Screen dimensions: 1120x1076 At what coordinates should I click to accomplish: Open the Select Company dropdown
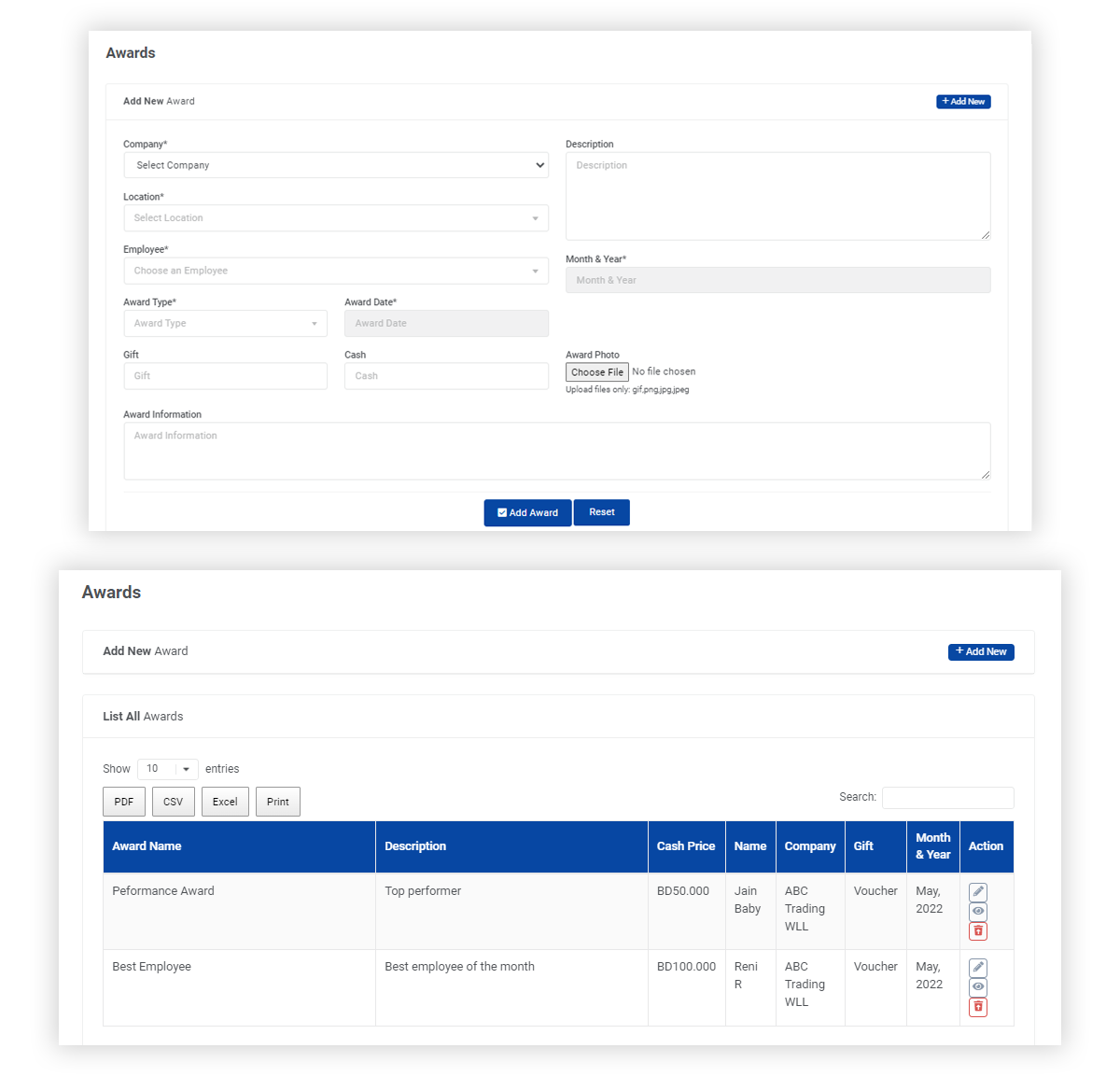336,165
